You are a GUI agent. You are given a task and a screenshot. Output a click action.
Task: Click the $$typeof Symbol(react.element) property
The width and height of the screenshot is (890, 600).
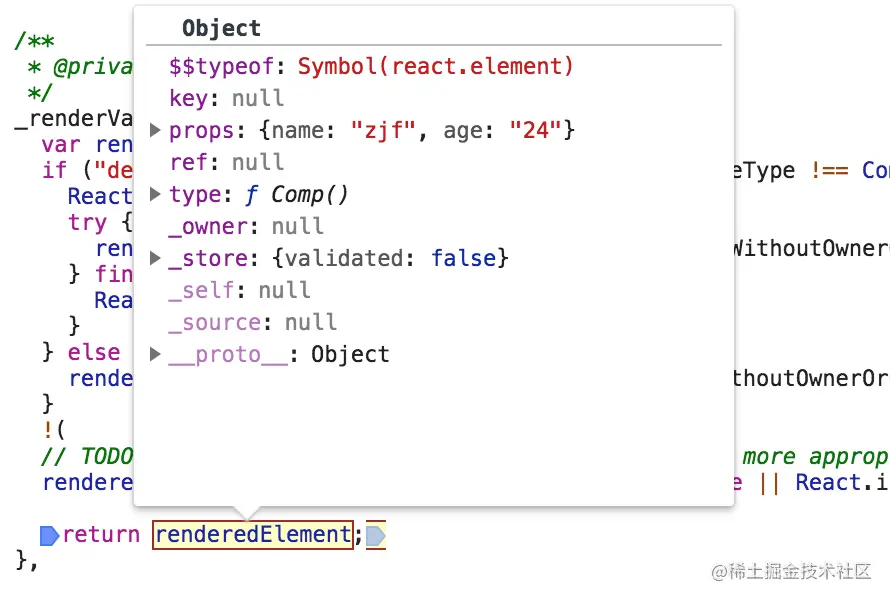point(371,66)
